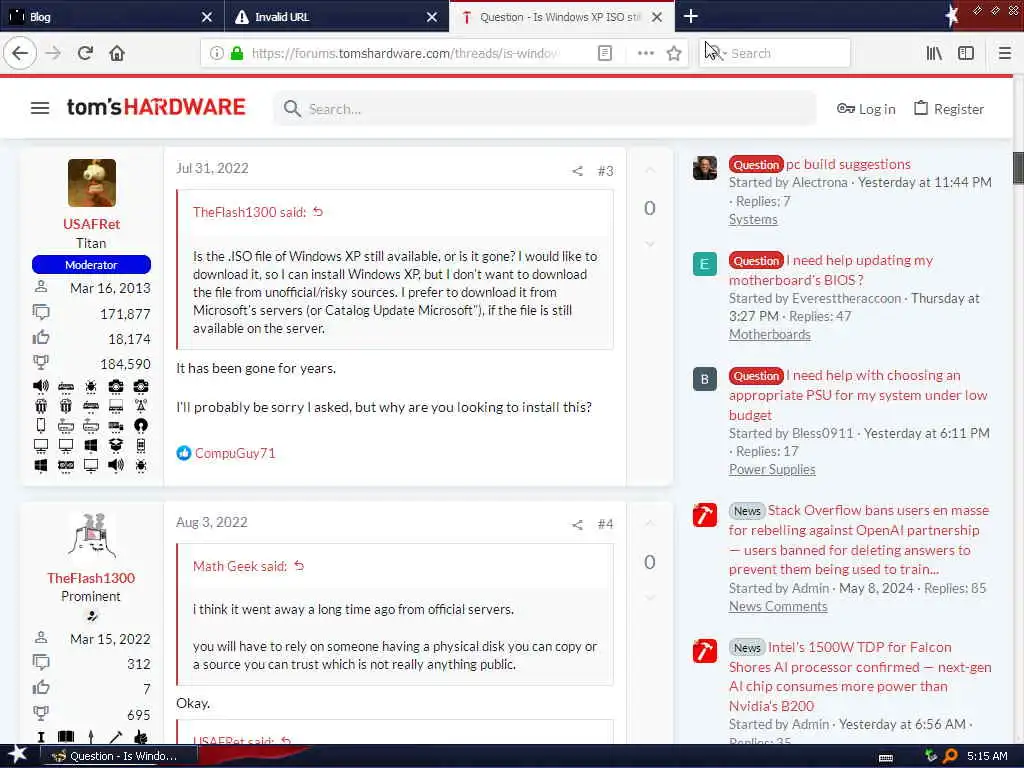Screen dimensions: 1024x768
Task: Click the Power Supplies forum link
Action: point(772,470)
